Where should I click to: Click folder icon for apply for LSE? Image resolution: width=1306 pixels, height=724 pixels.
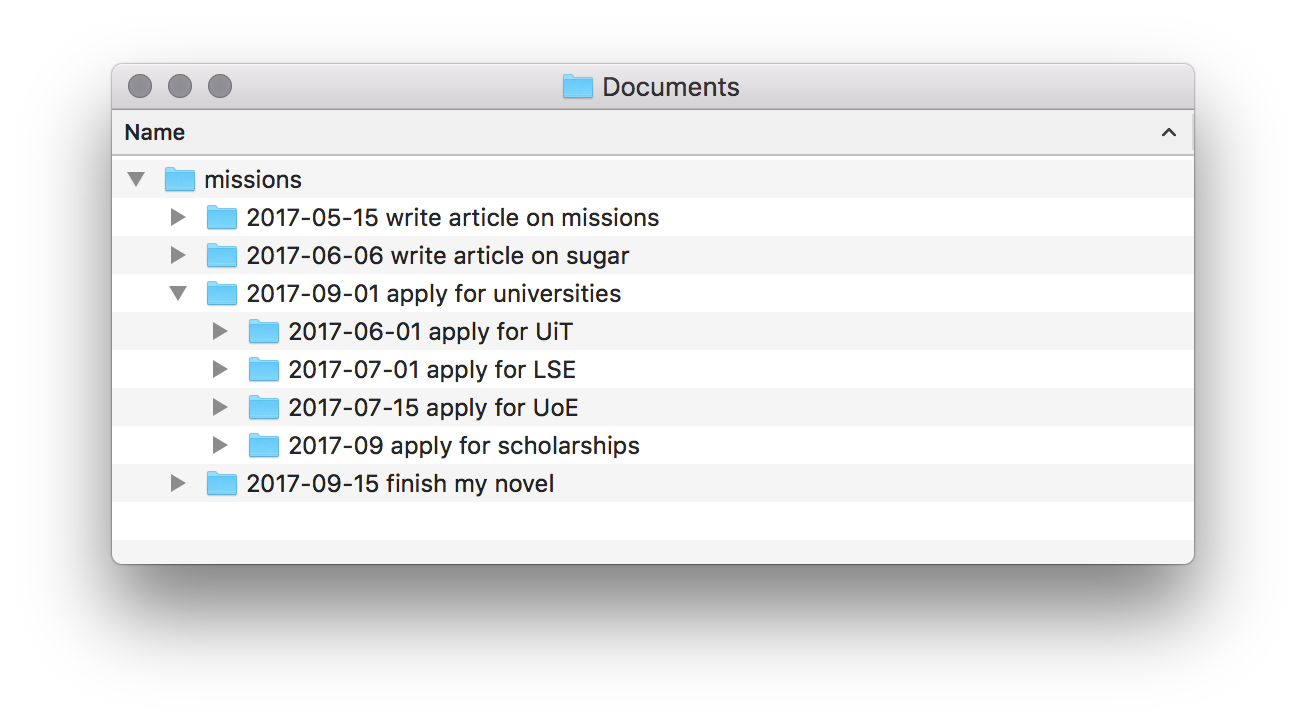tap(264, 370)
